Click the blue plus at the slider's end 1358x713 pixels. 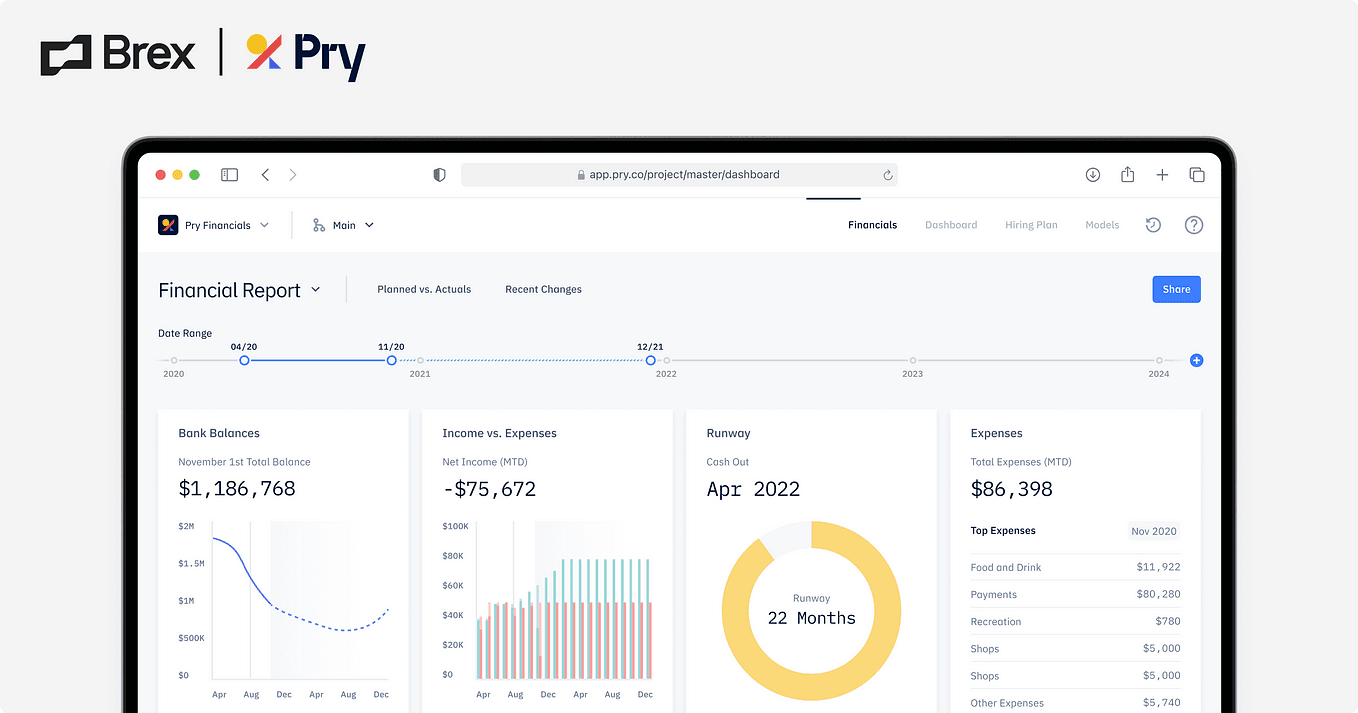(x=1196, y=360)
